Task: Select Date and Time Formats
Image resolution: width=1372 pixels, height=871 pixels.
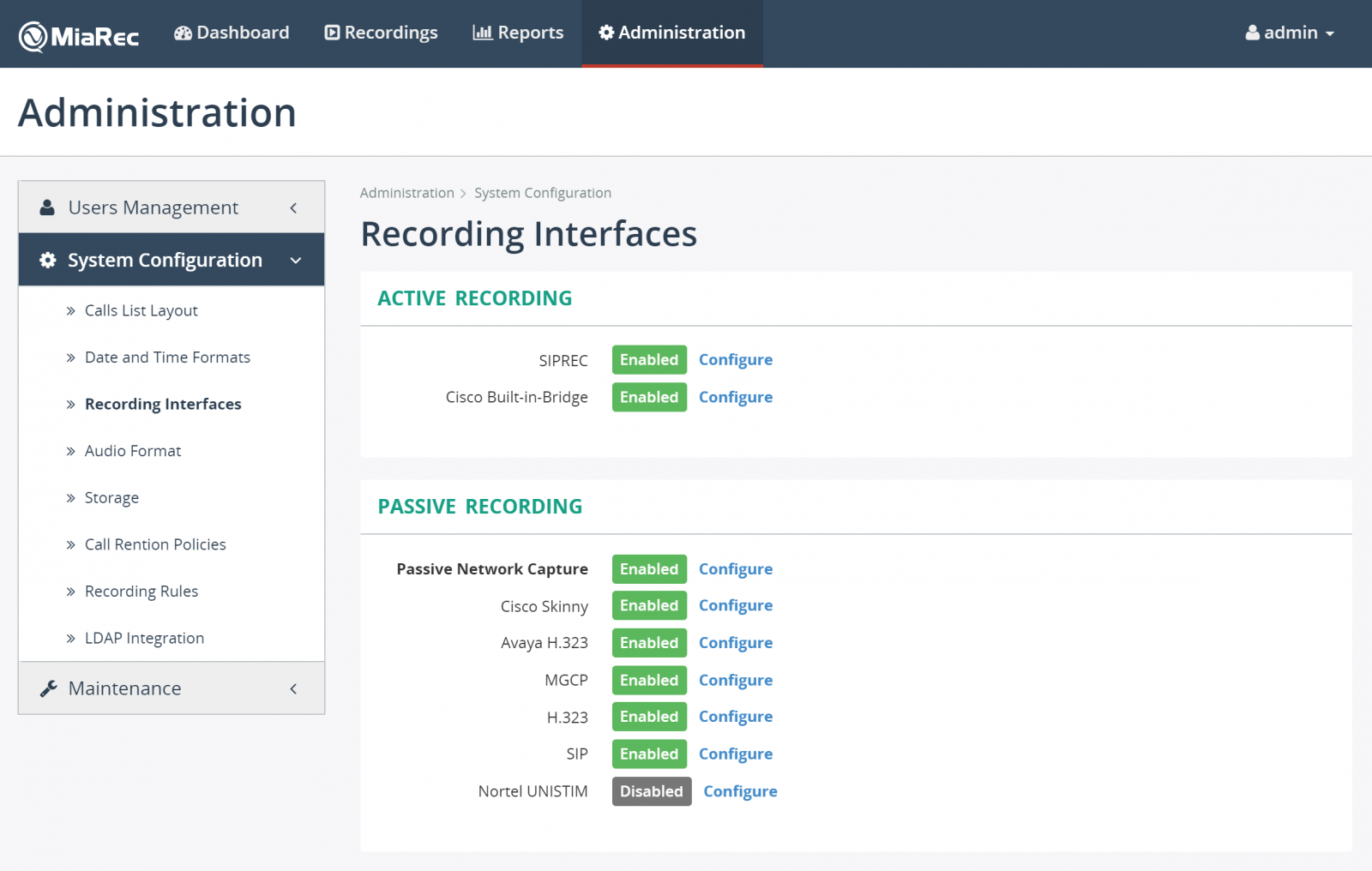Action: click(167, 357)
